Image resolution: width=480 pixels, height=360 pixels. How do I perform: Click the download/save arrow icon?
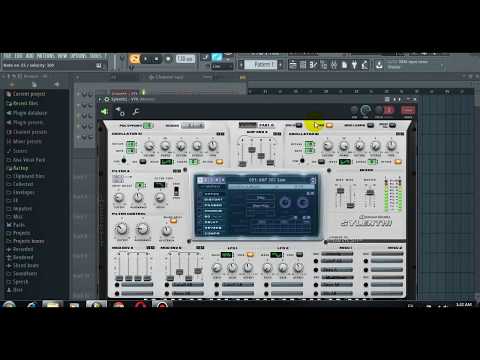(379, 65)
